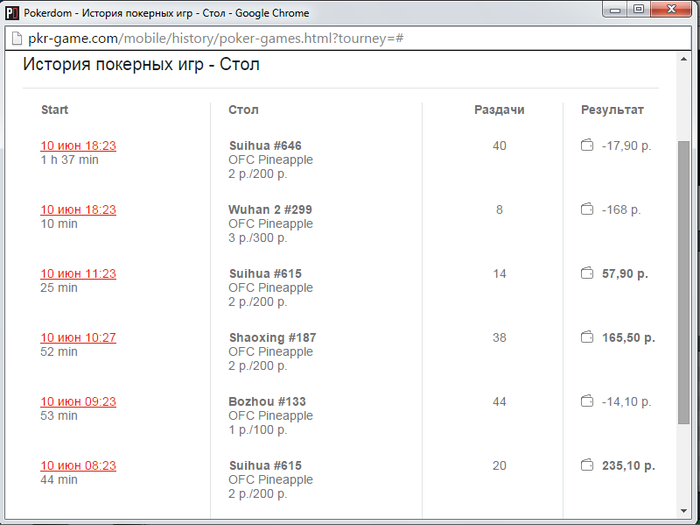Maximize the Chrome window
Screen dimensions: 700x525
639,9
